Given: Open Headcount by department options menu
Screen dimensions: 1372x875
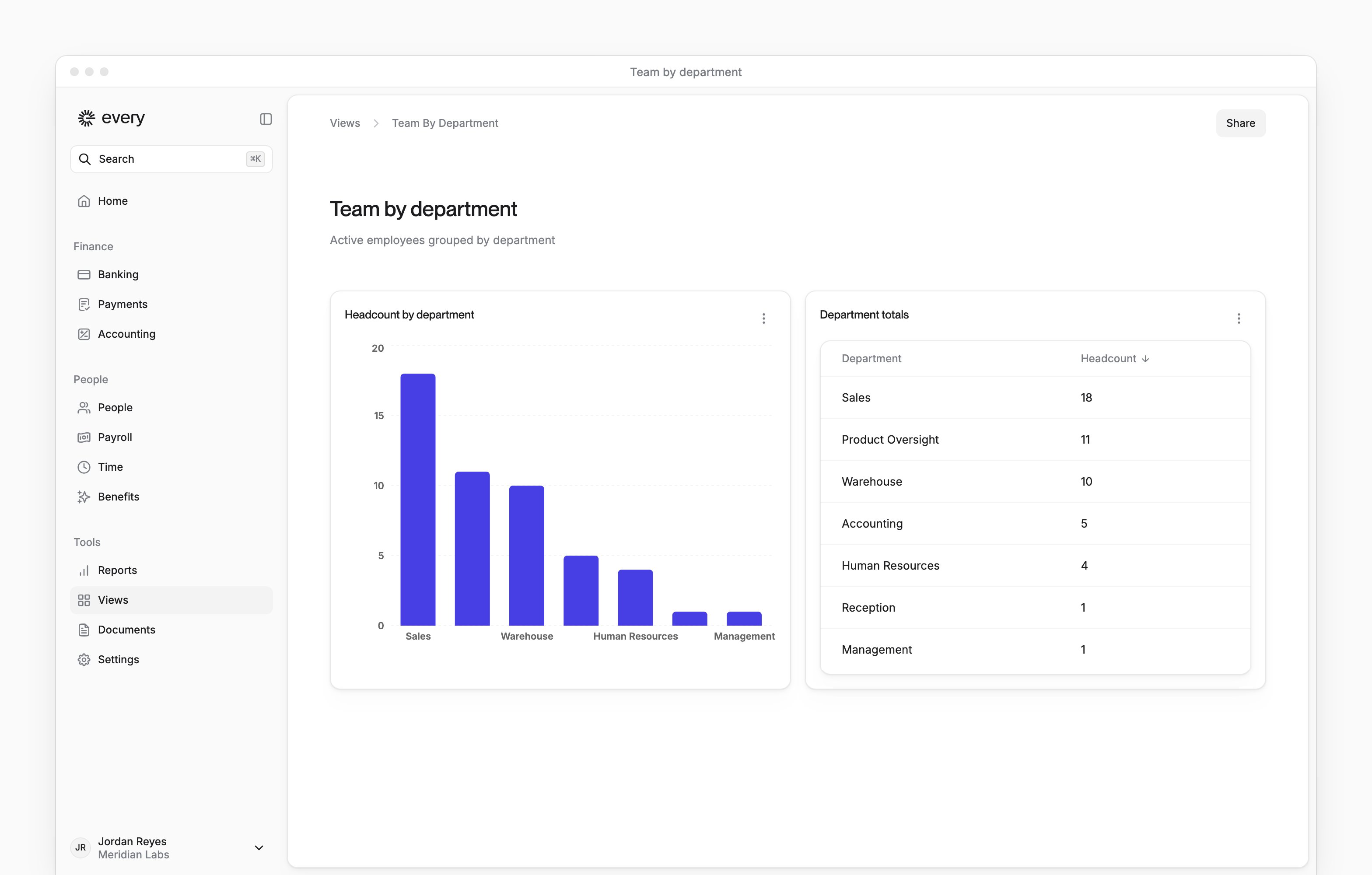Looking at the screenshot, I should (763, 318).
